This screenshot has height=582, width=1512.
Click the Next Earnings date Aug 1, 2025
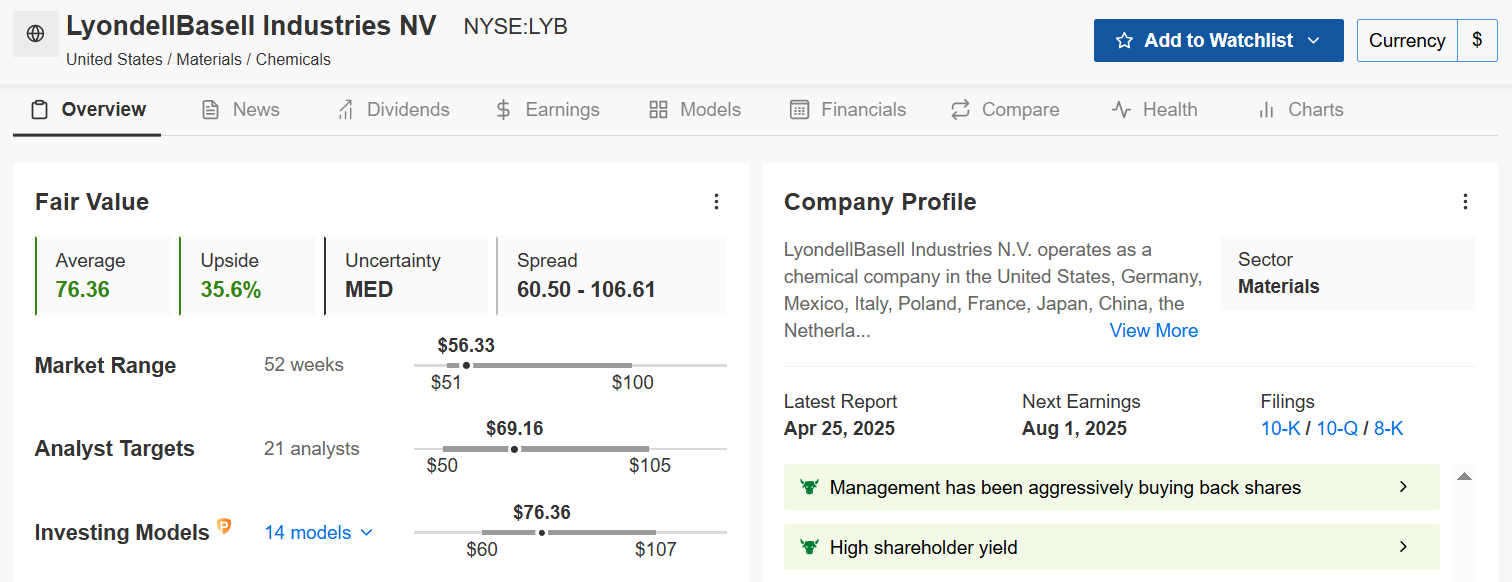click(x=1074, y=429)
